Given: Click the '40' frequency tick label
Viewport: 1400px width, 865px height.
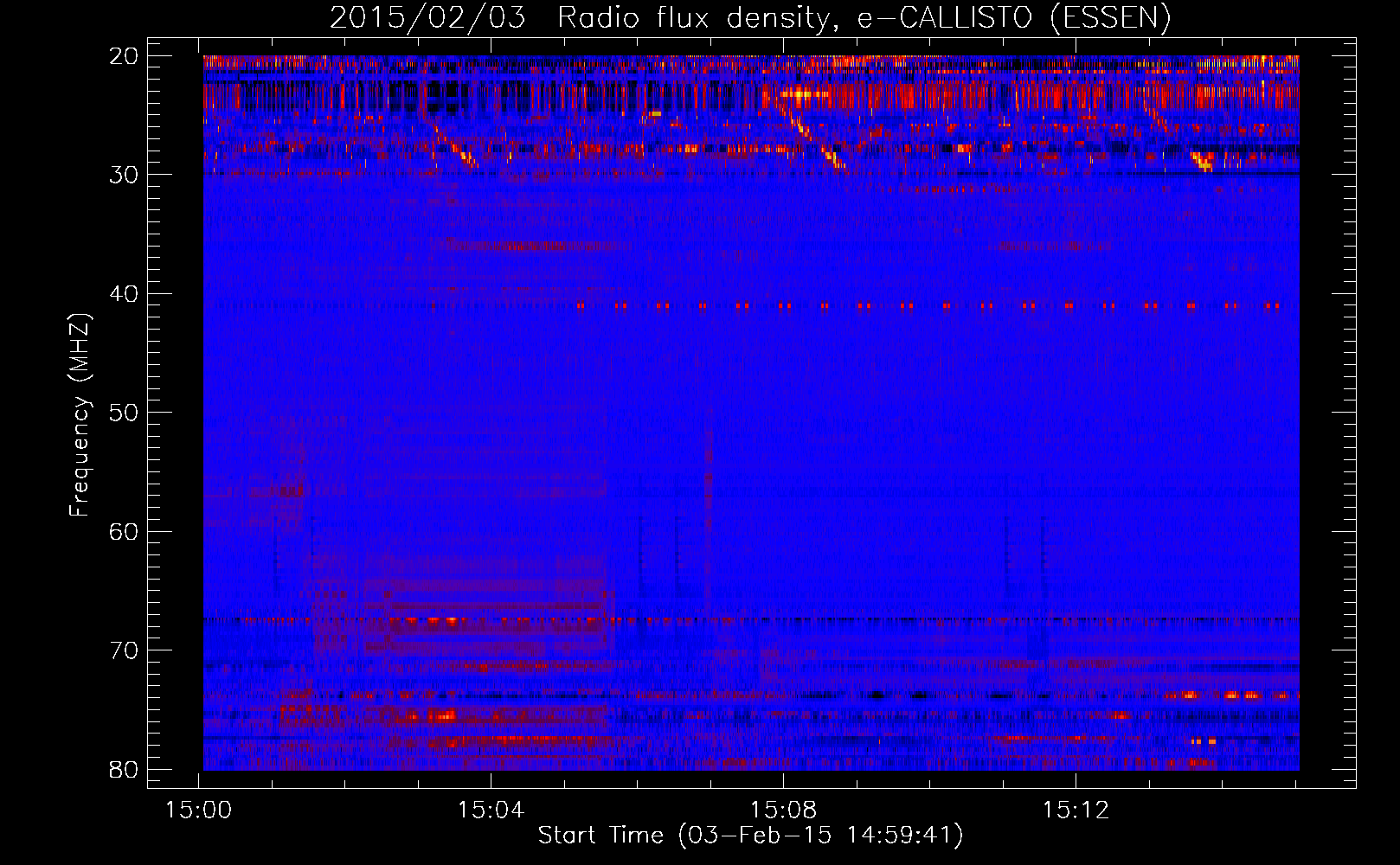Looking at the screenshot, I should (x=125, y=293).
